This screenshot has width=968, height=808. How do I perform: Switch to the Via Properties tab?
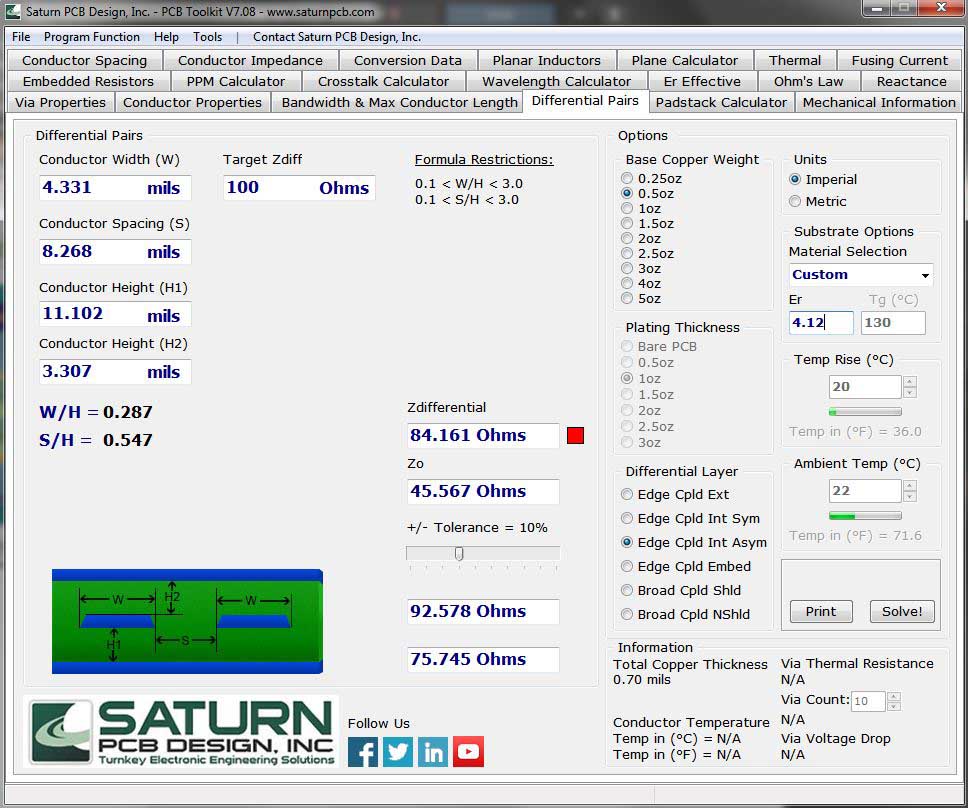click(60, 102)
